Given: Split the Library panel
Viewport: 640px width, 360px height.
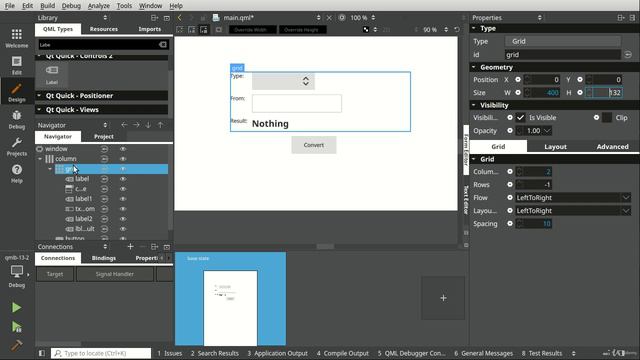Looking at the screenshot, I should click(154, 18).
